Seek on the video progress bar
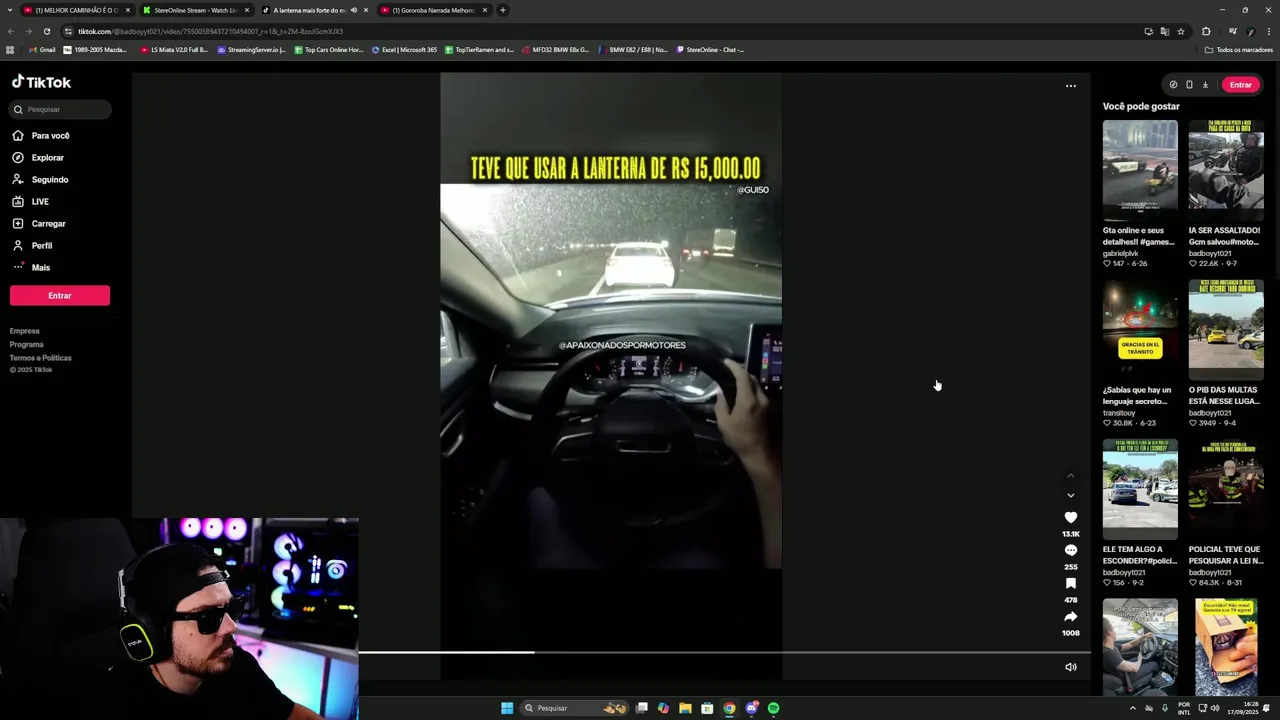 (724, 652)
